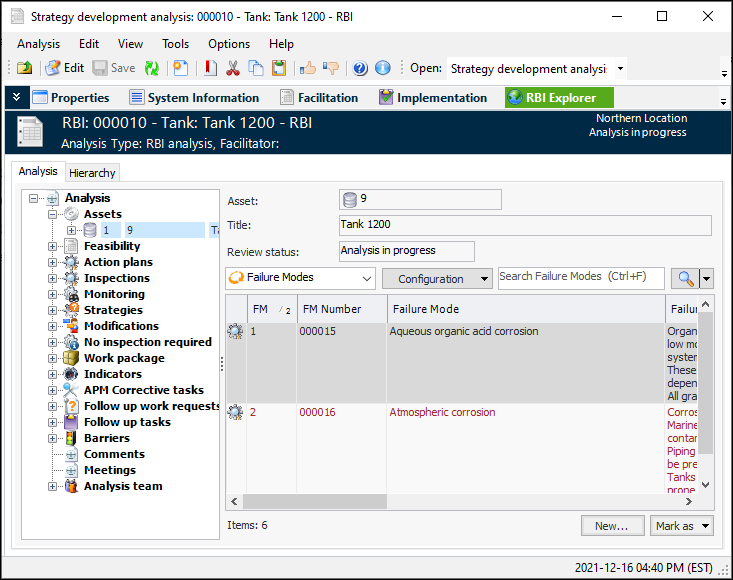This screenshot has height=580, width=733.
Task: Open the Tools menu
Action: (x=175, y=44)
